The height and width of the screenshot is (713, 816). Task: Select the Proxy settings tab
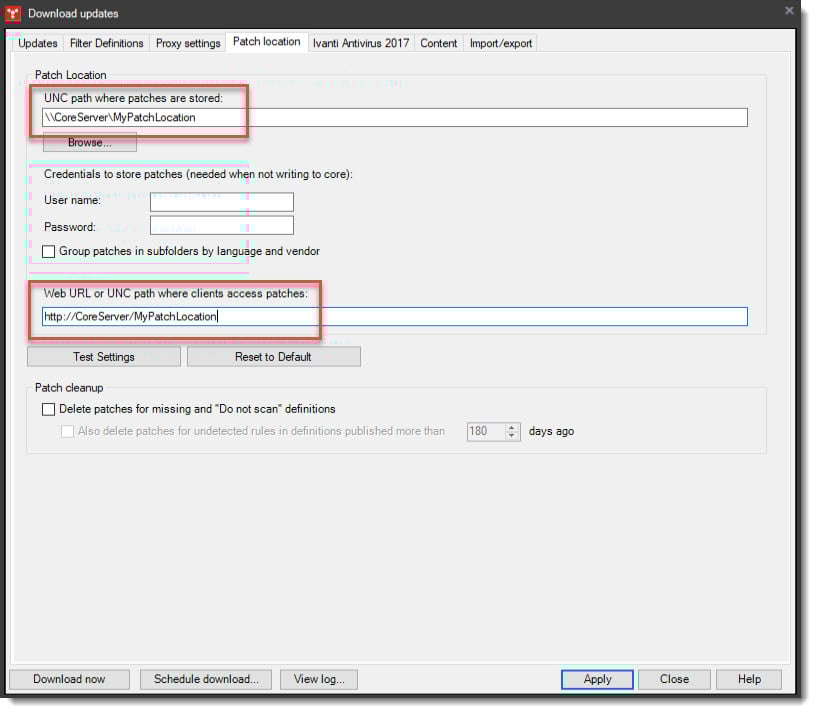(188, 43)
